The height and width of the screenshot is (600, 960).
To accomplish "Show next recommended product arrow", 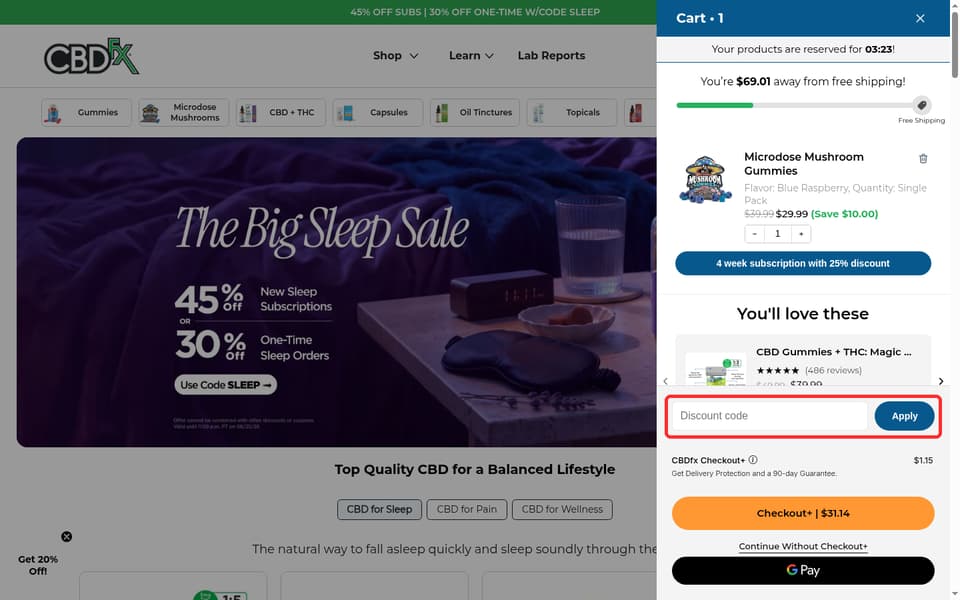I will (940, 381).
